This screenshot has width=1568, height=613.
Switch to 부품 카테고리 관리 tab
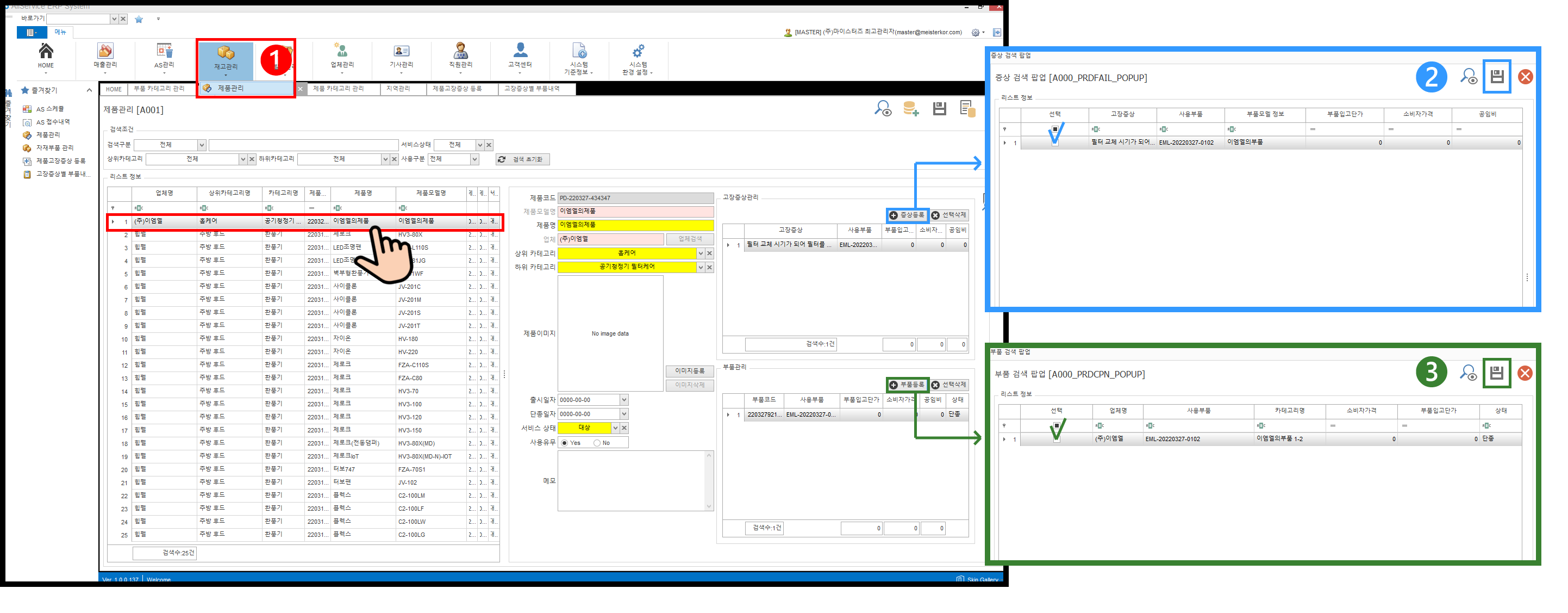[x=159, y=89]
